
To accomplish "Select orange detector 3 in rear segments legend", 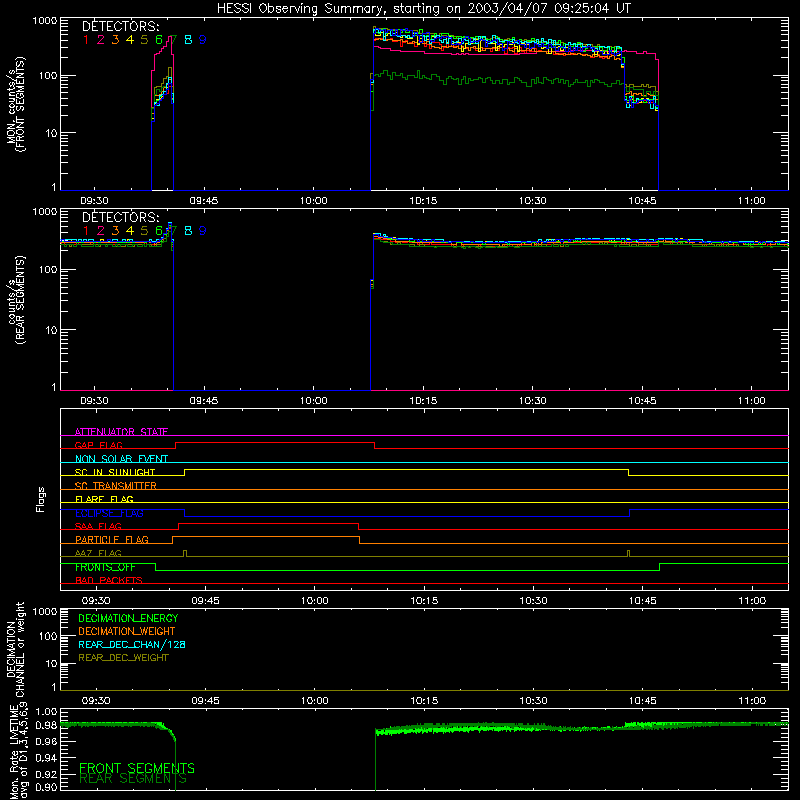I will point(115,231).
